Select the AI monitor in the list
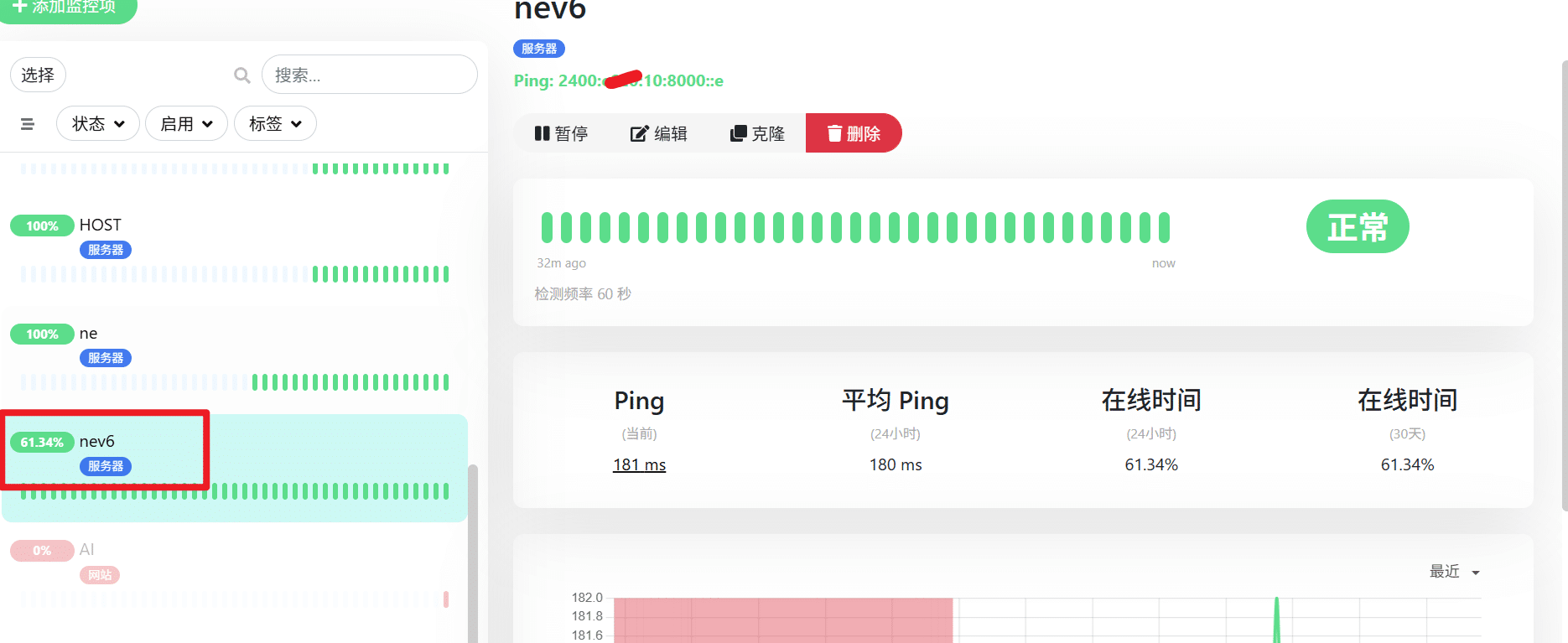The height and width of the screenshot is (643, 1568). [x=235, y=576]
